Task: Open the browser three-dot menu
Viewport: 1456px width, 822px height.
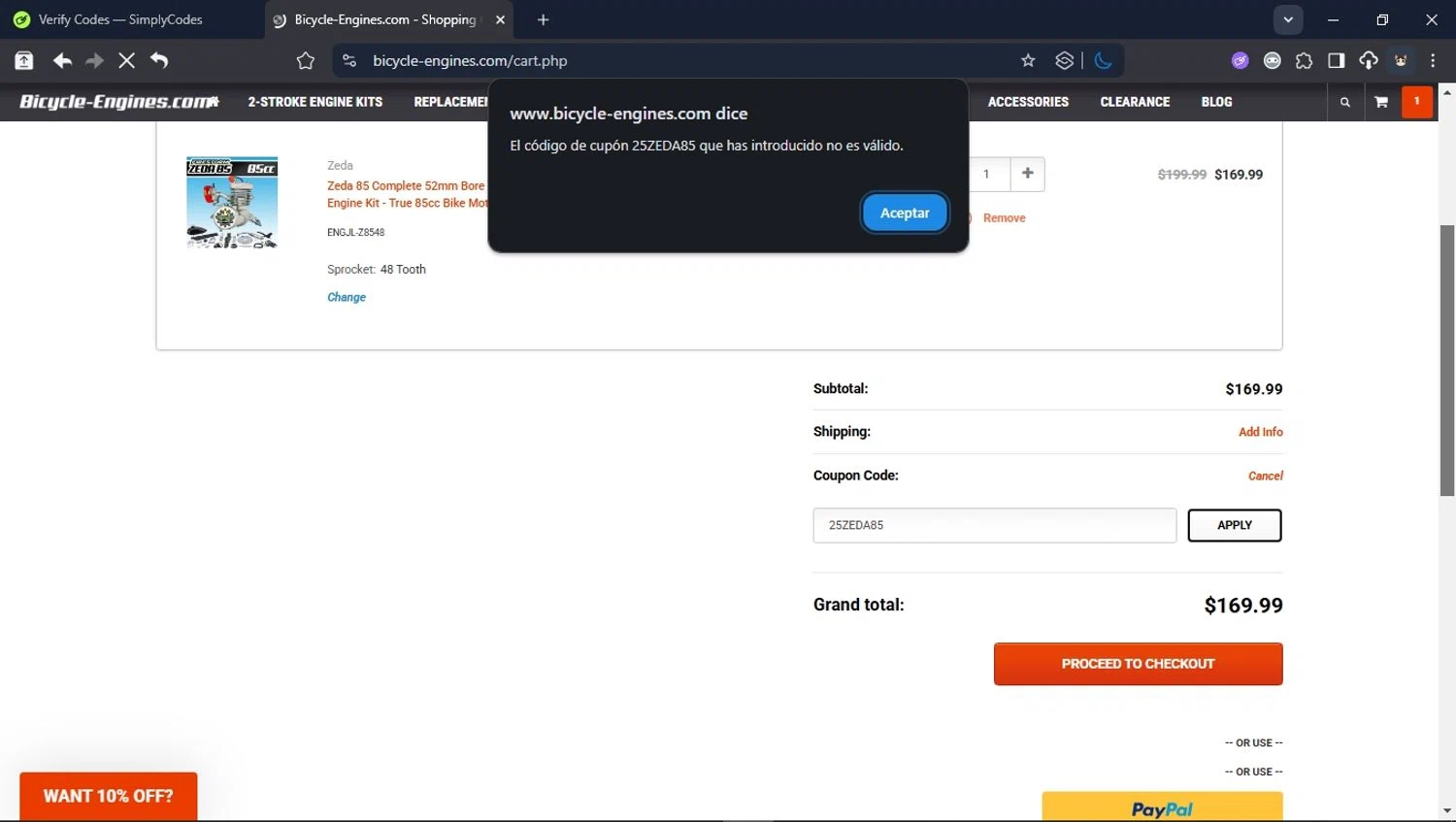Action: [x=1433, y=60]
